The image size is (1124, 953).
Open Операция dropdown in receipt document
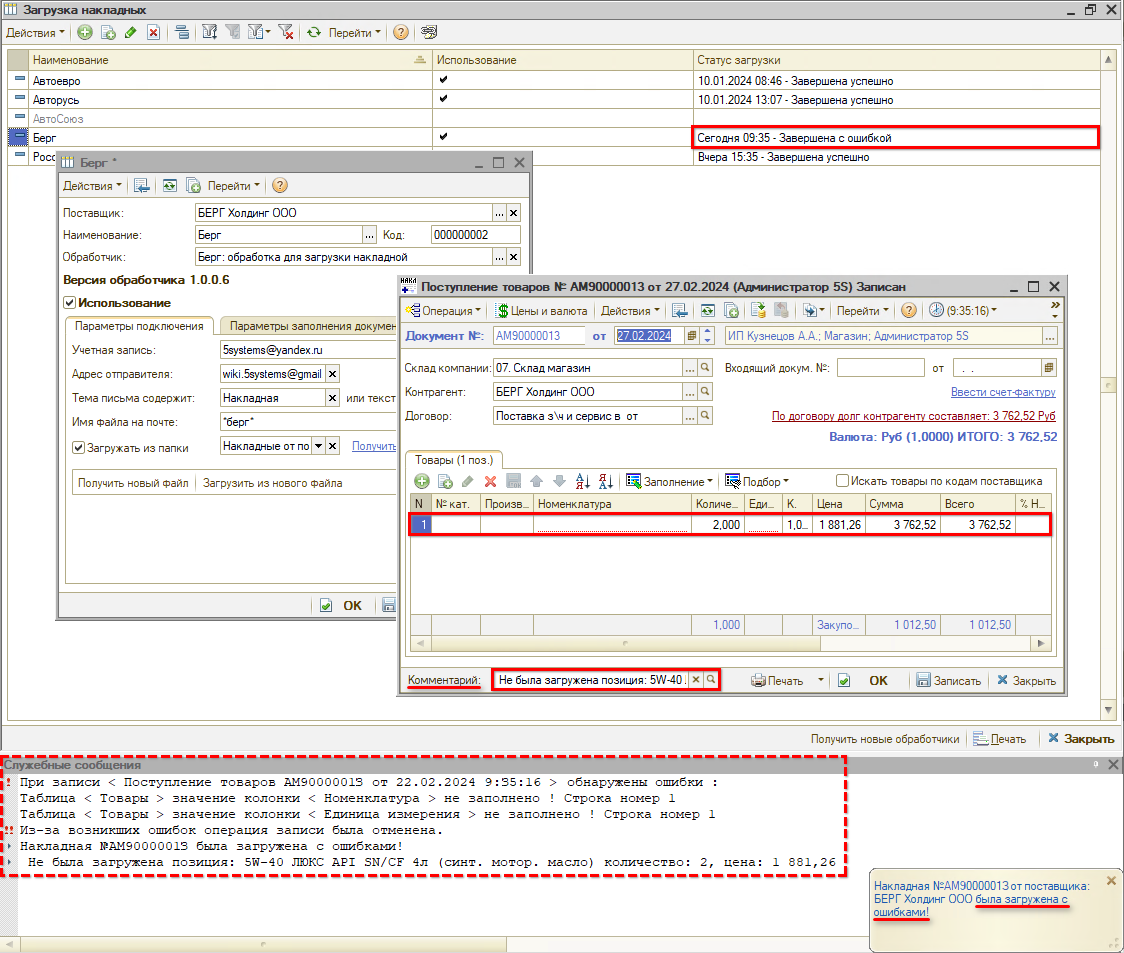point(444,310)
